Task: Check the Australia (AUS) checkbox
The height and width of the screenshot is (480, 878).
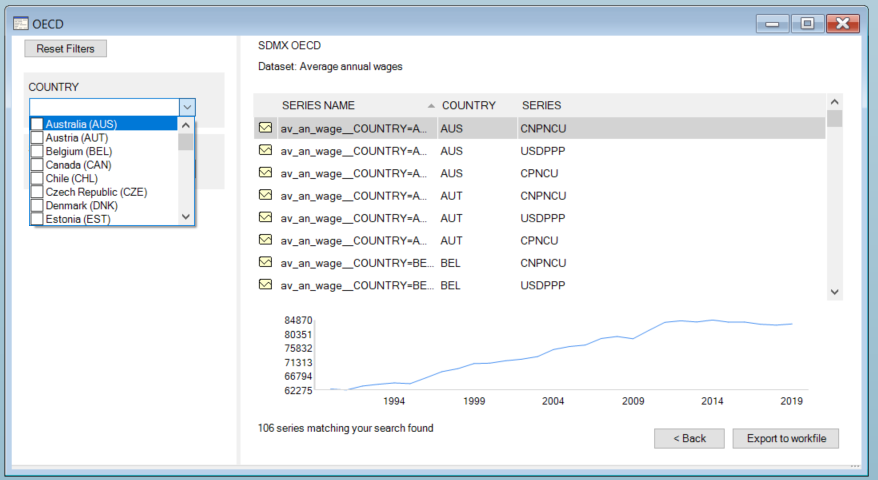Action: [x=37, y=124]
